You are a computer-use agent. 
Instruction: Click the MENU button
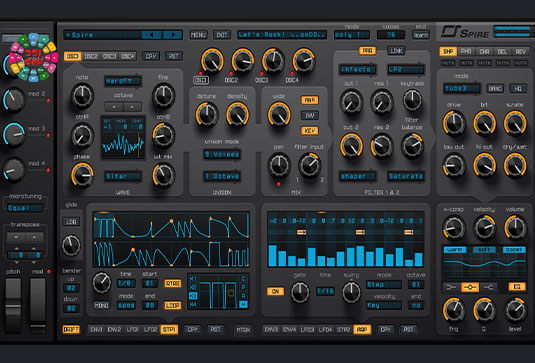click(x=199, y=35)
